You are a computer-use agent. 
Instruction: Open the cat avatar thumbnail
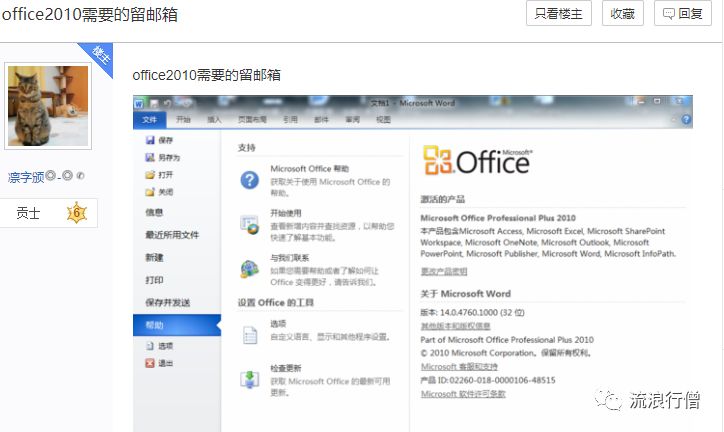[x=48, y=106]
